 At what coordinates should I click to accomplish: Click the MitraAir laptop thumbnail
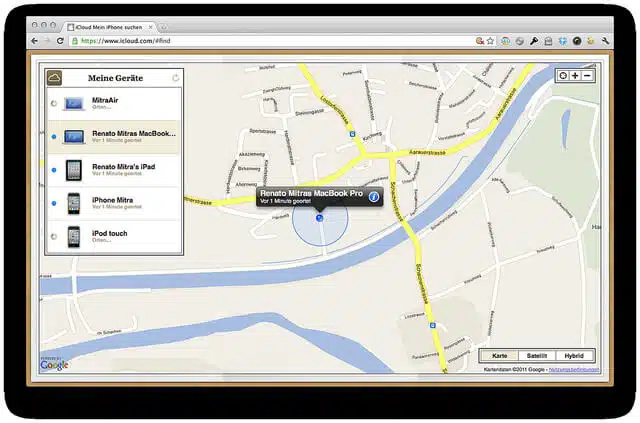pyautogui.click(x=74, y=103)
